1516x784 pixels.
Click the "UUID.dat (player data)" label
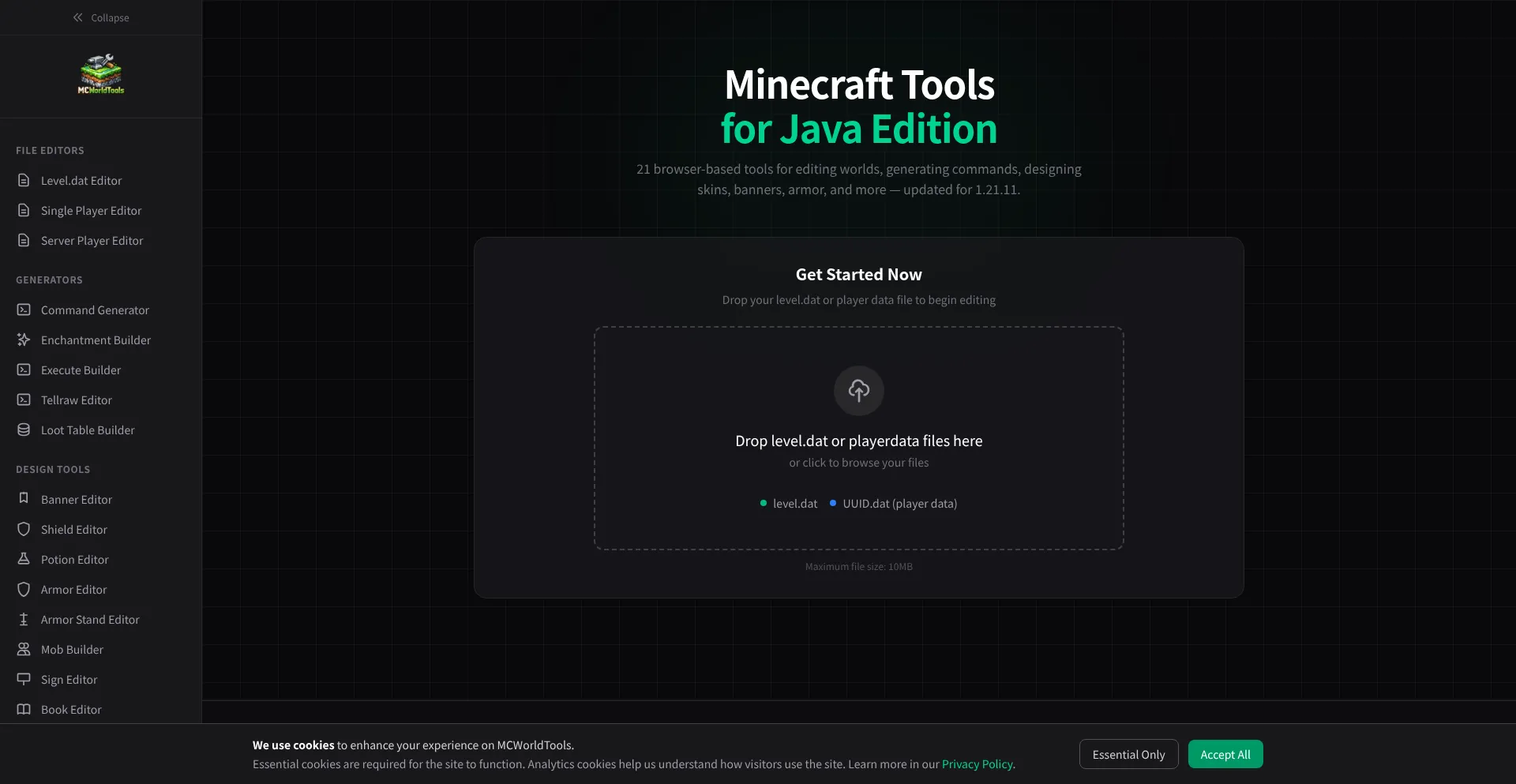pyautogui.click(x=899, y=504)
